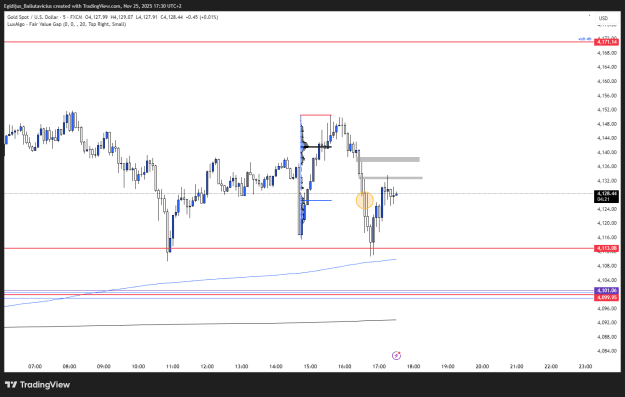Click the 11:00 time axis label
The height and width of the screenshot is (397, 625).
(x=173, y=366)
